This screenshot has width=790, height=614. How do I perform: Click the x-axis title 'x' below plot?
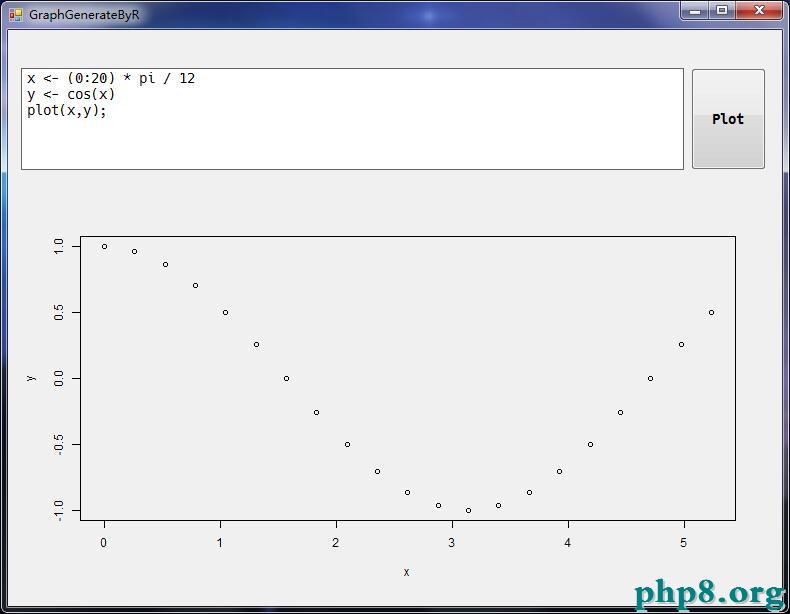pyautogui.click(x=407, y=572)
